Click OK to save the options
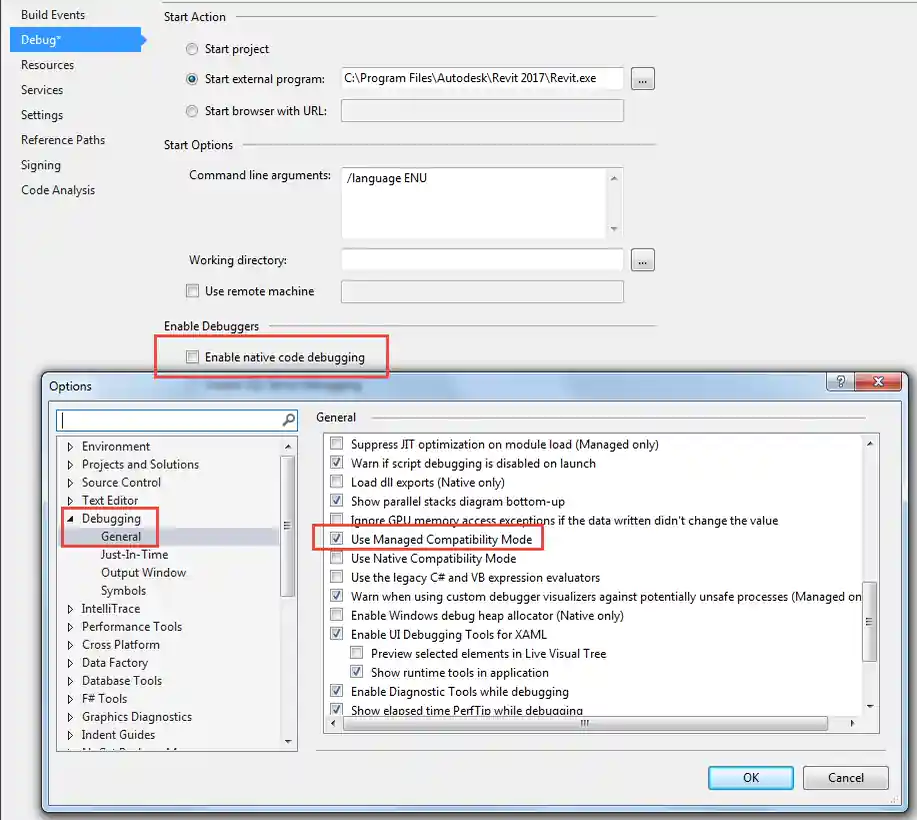This screenshot has height=820, width=917. point(750,778)
